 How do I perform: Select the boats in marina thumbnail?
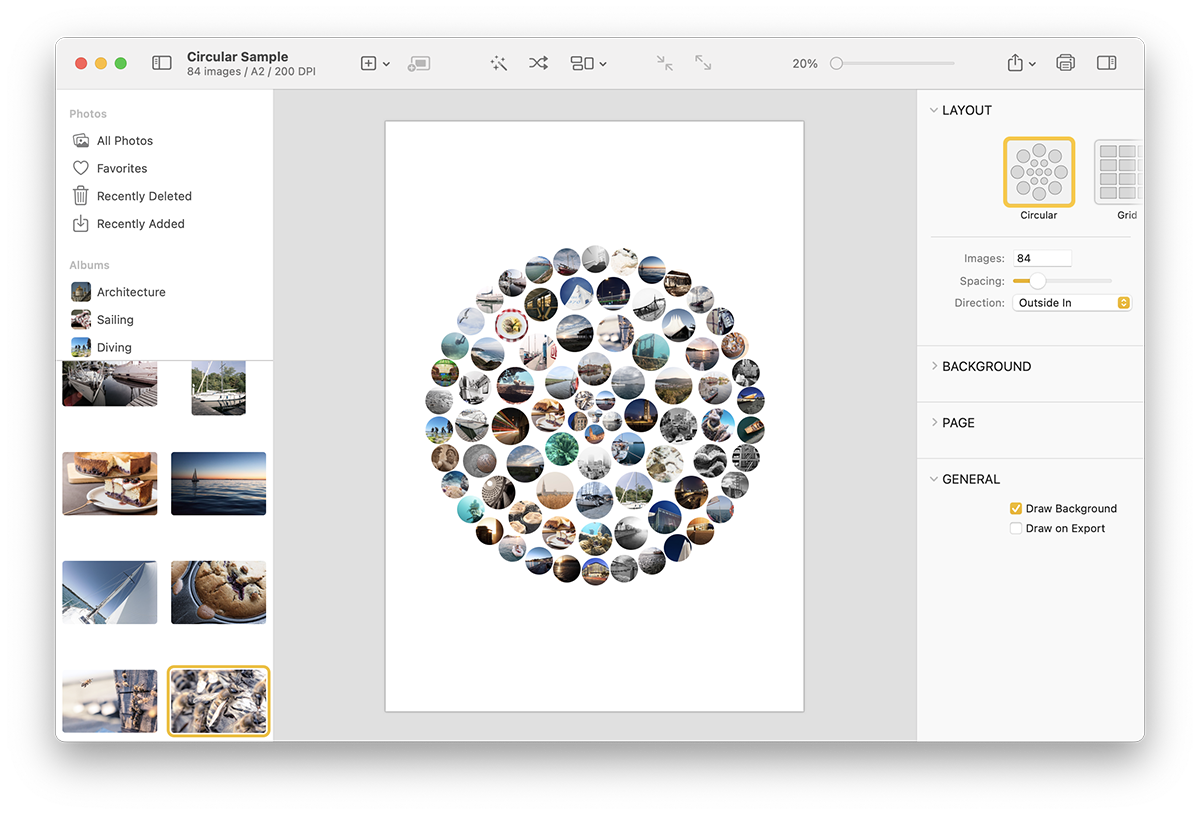pyautogui.click(x=110, y=384)
